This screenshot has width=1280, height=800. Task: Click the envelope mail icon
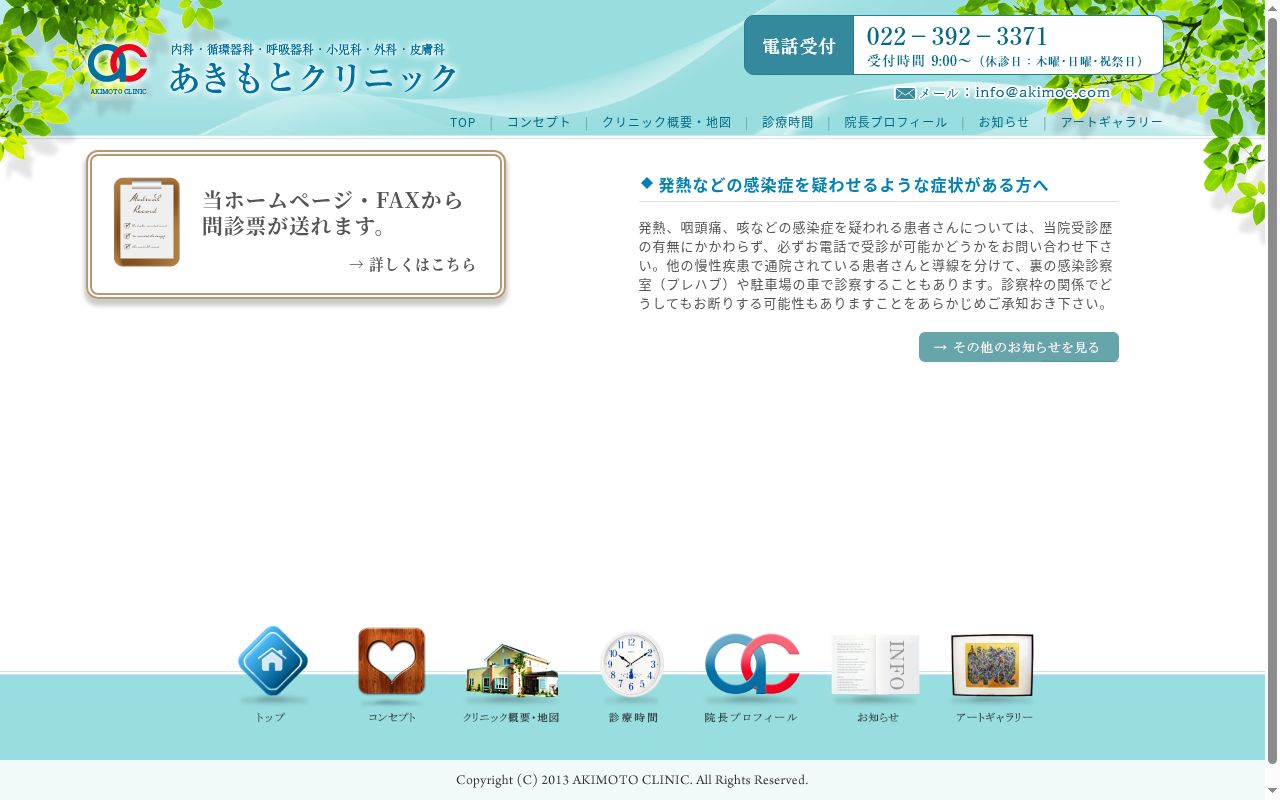point(905,93)
